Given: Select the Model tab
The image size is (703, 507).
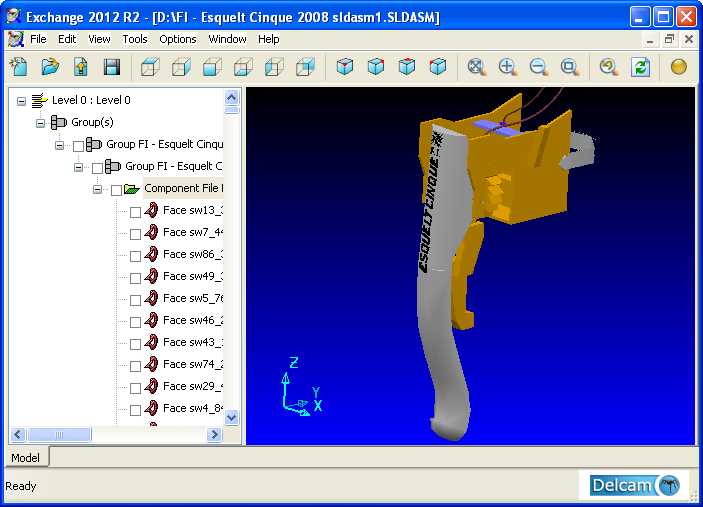Looking at the screenshot, I should 26,458.
